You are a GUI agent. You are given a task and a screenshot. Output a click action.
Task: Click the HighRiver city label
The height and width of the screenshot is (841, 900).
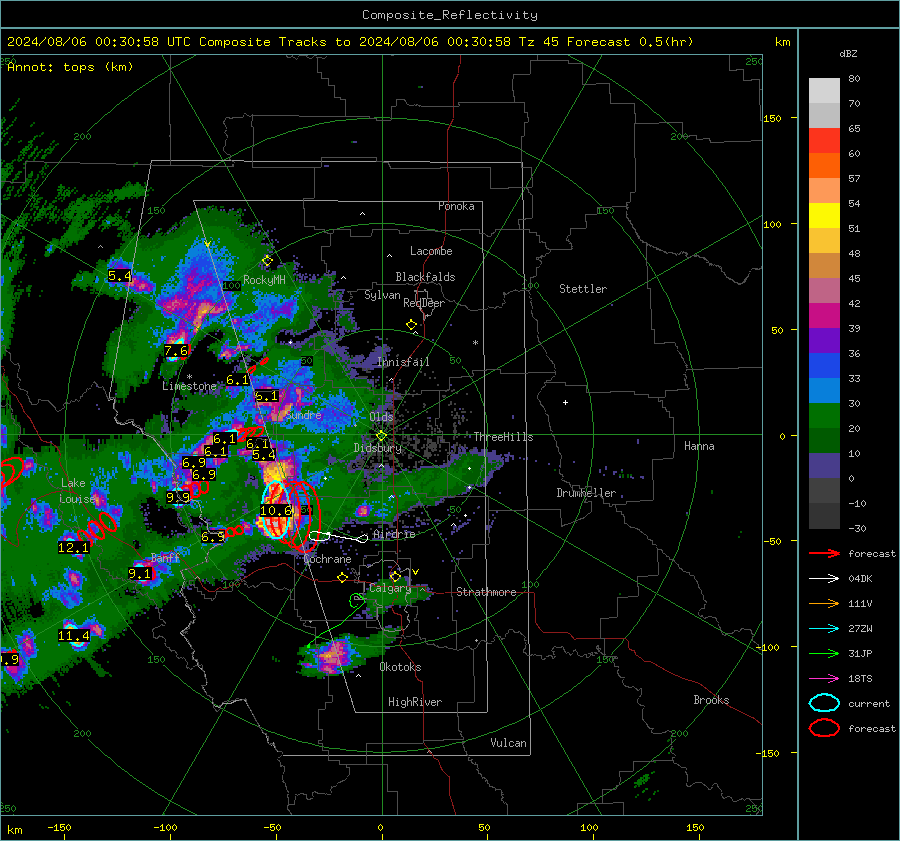pyautogui.click(x=415, y=702)
